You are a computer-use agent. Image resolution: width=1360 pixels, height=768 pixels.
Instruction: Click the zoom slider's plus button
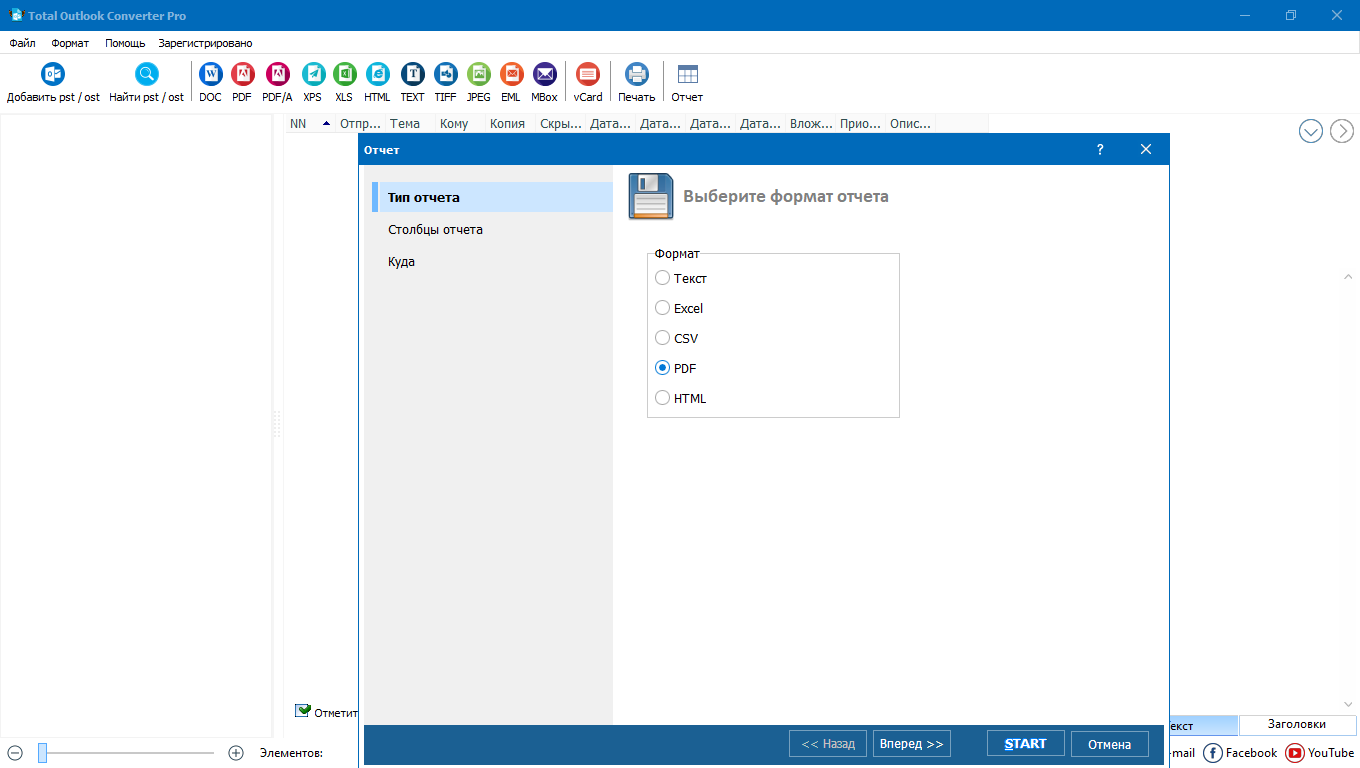point(236,753)
